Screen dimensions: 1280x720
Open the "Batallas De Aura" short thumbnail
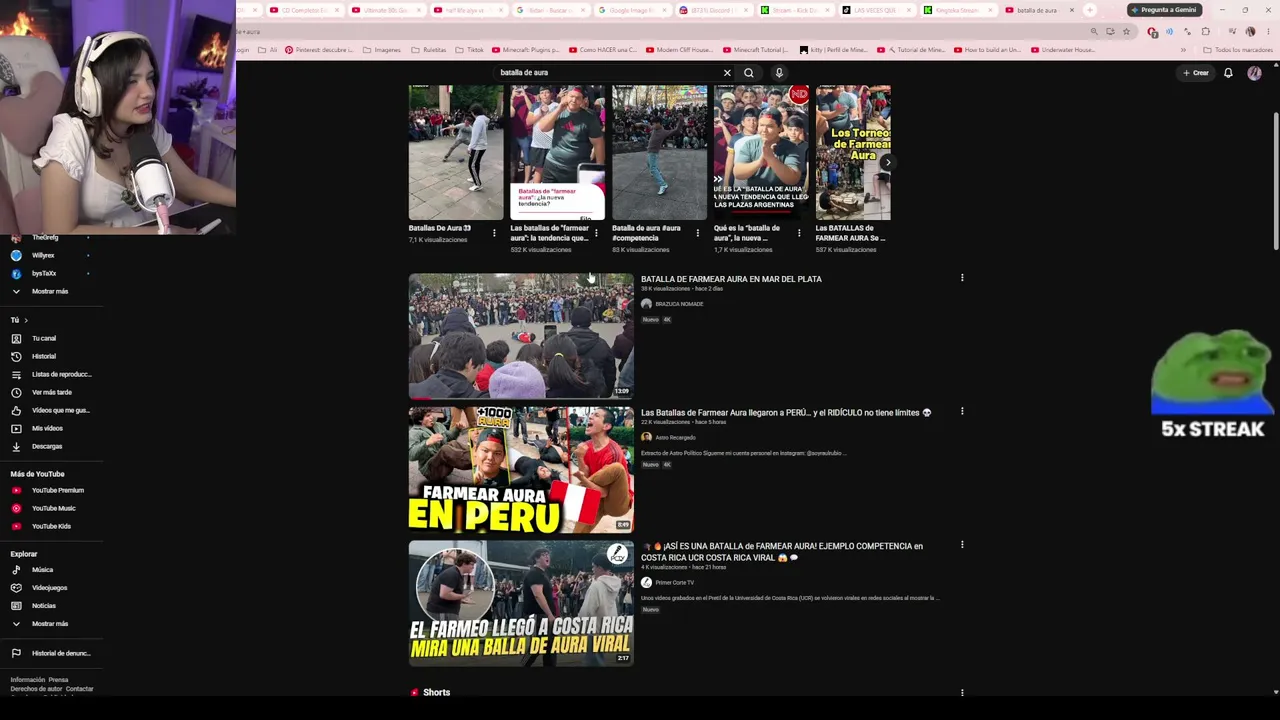456,152
